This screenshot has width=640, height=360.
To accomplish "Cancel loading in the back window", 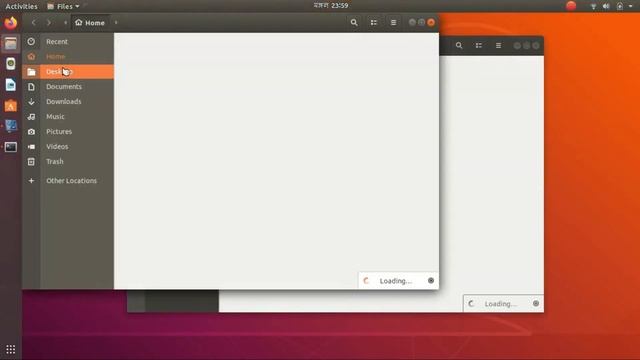I will (x=536, y=303).
